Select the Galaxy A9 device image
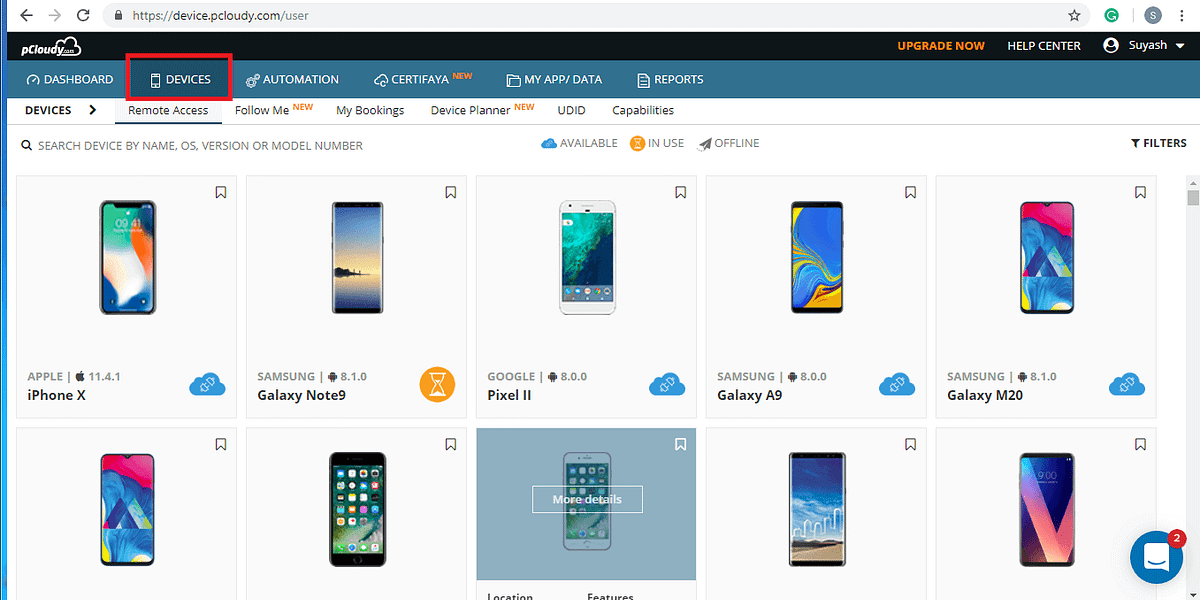This screenshot has width=1200, height=600. click(x=817, y=257)
